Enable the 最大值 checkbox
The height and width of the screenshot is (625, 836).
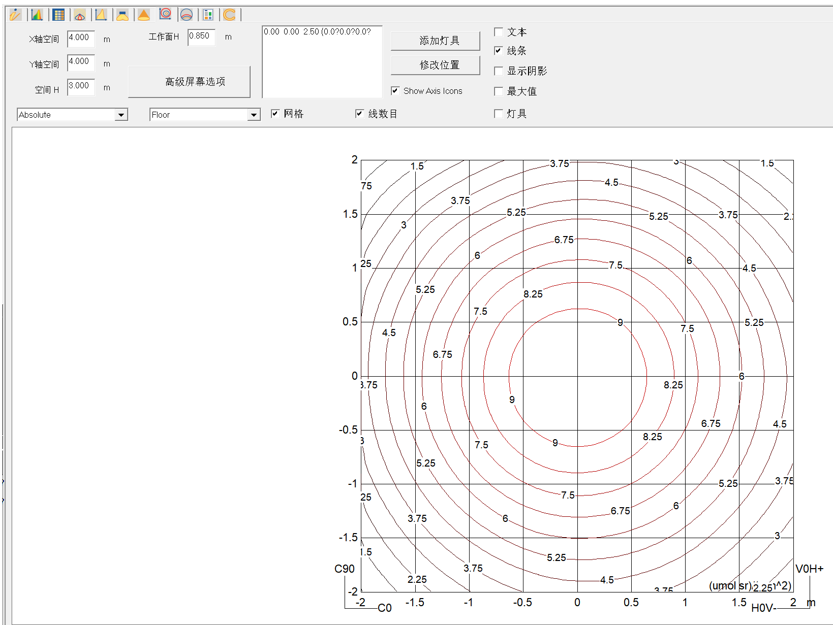click(x=499, y=91)
